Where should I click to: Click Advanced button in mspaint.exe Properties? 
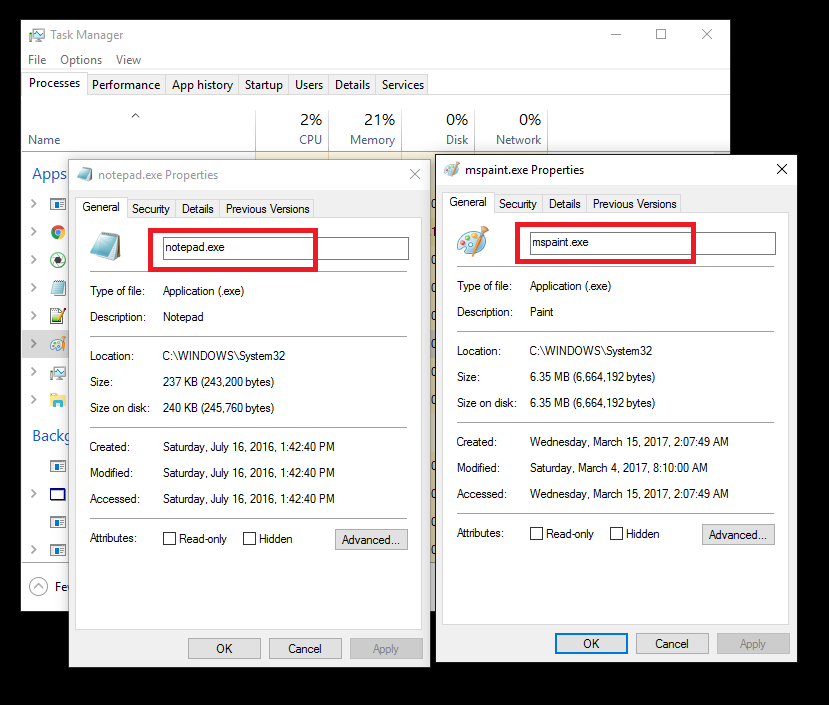(x=738, y=535)
